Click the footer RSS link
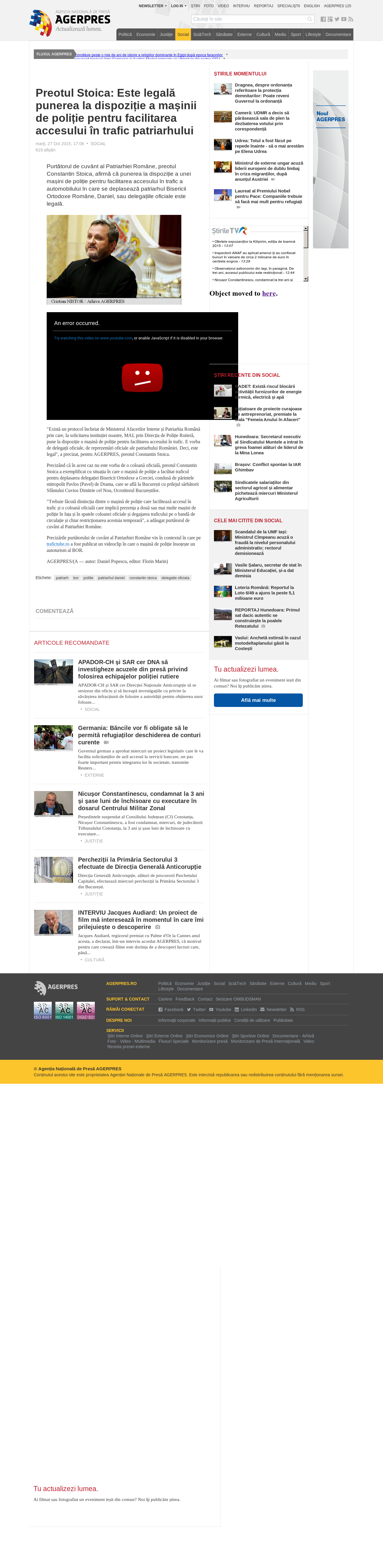This screenshot has width=383, height=1568. coord(297,1009)
